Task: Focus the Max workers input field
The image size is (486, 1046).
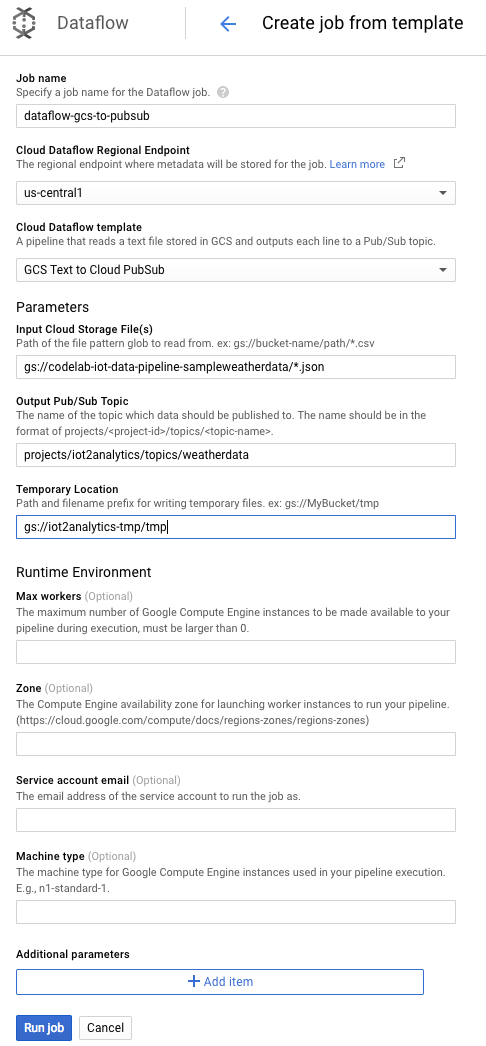Action: 236,652
